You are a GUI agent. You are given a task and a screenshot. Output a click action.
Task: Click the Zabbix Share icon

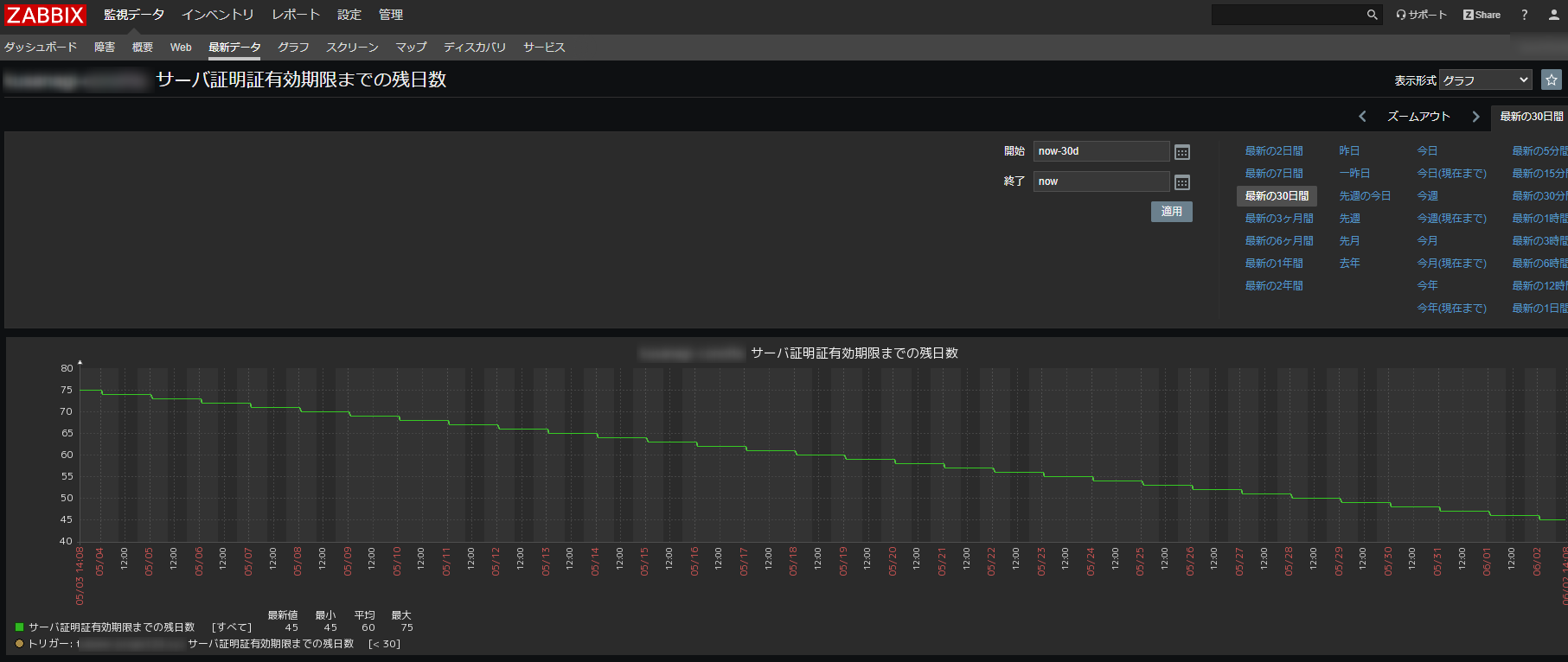(x=1482, y=15)
